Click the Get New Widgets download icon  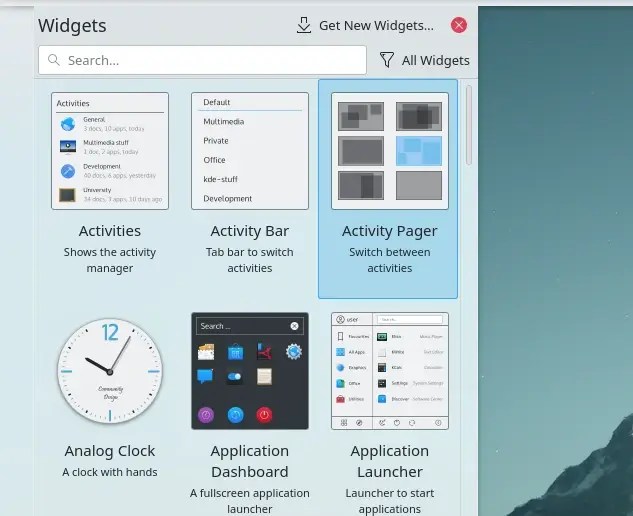coord(304,25)
